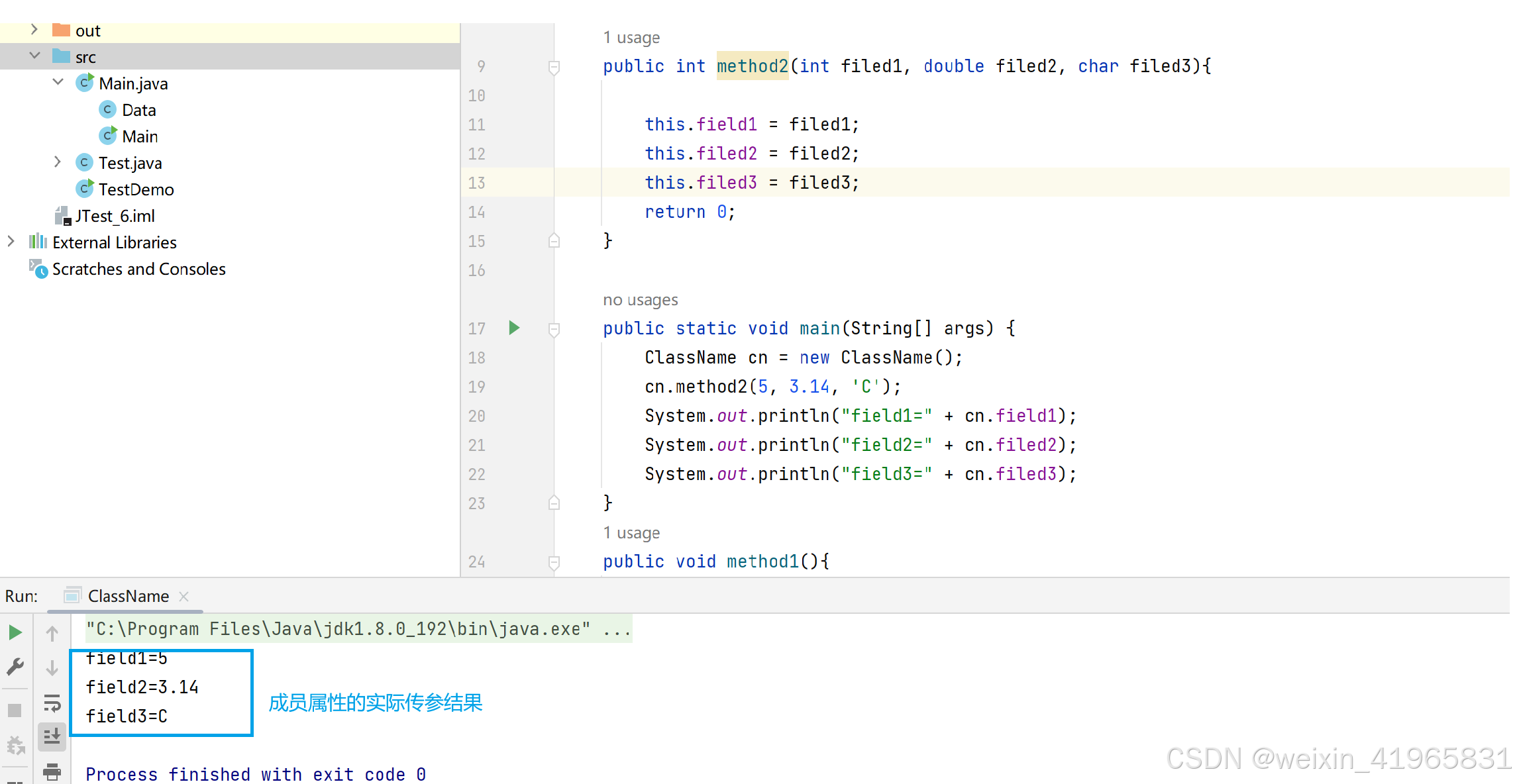Open run configuration wrench settings
This screenshot has height=784, width=1515.
[x=15, y=667]
